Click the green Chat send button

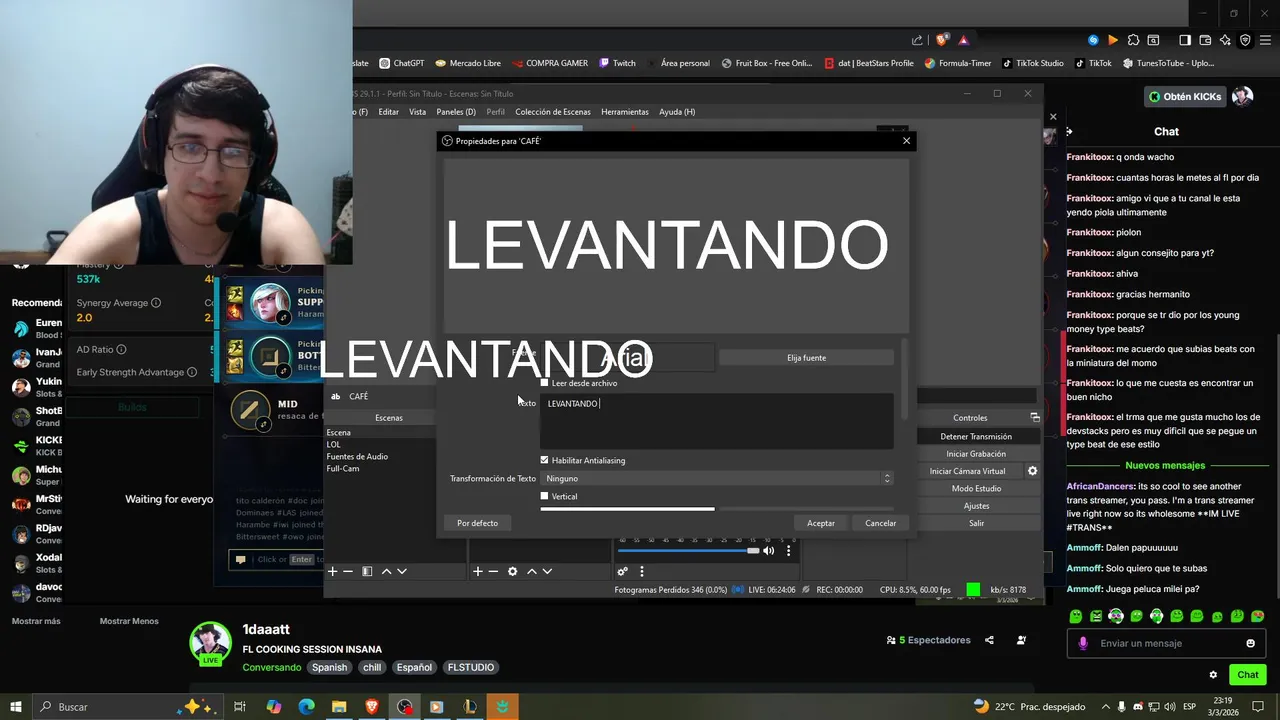(1247, 675)
